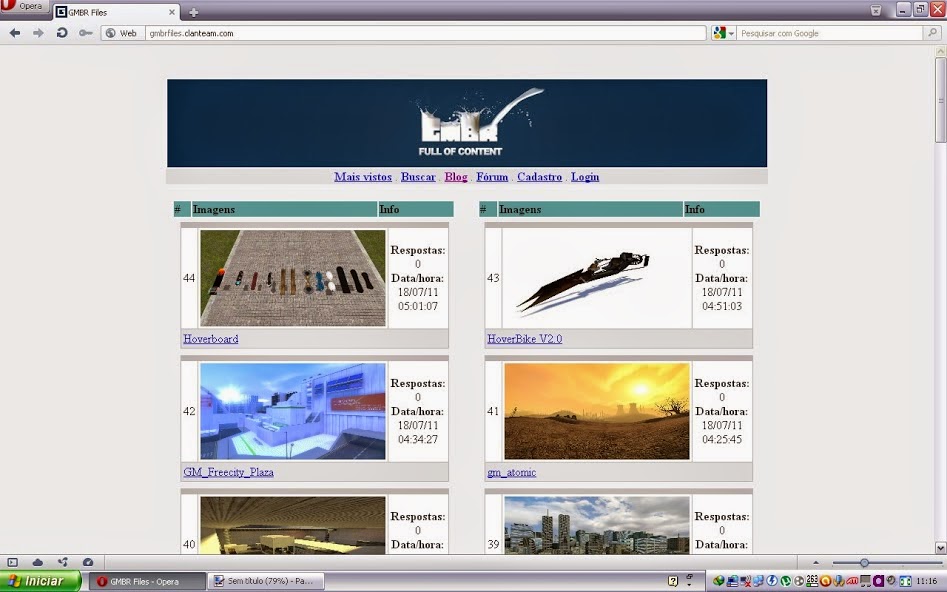Click the search magnifier icon
The height and width of the screenshot is (592, 947).
point(932,33)
